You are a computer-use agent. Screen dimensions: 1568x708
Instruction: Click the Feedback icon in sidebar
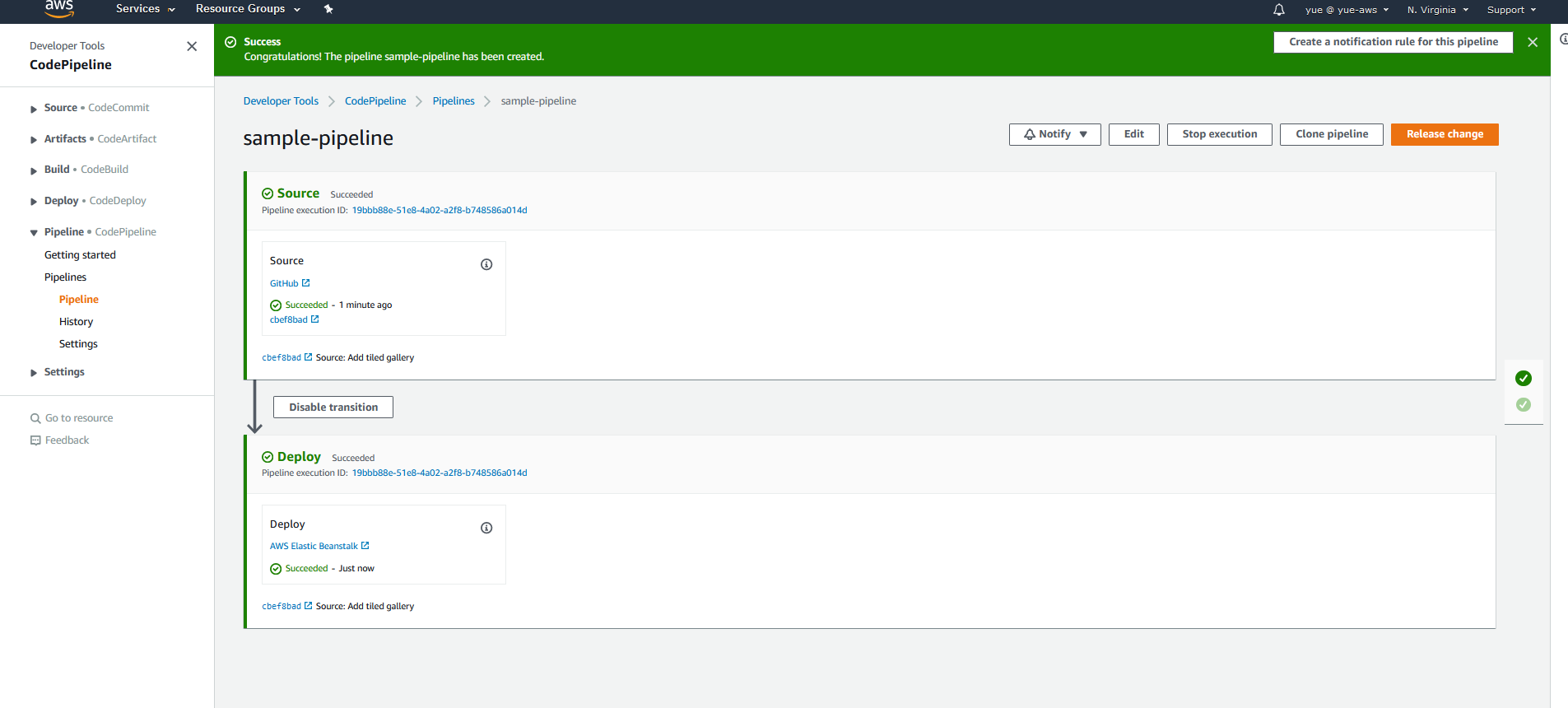[x=35, y=440]
